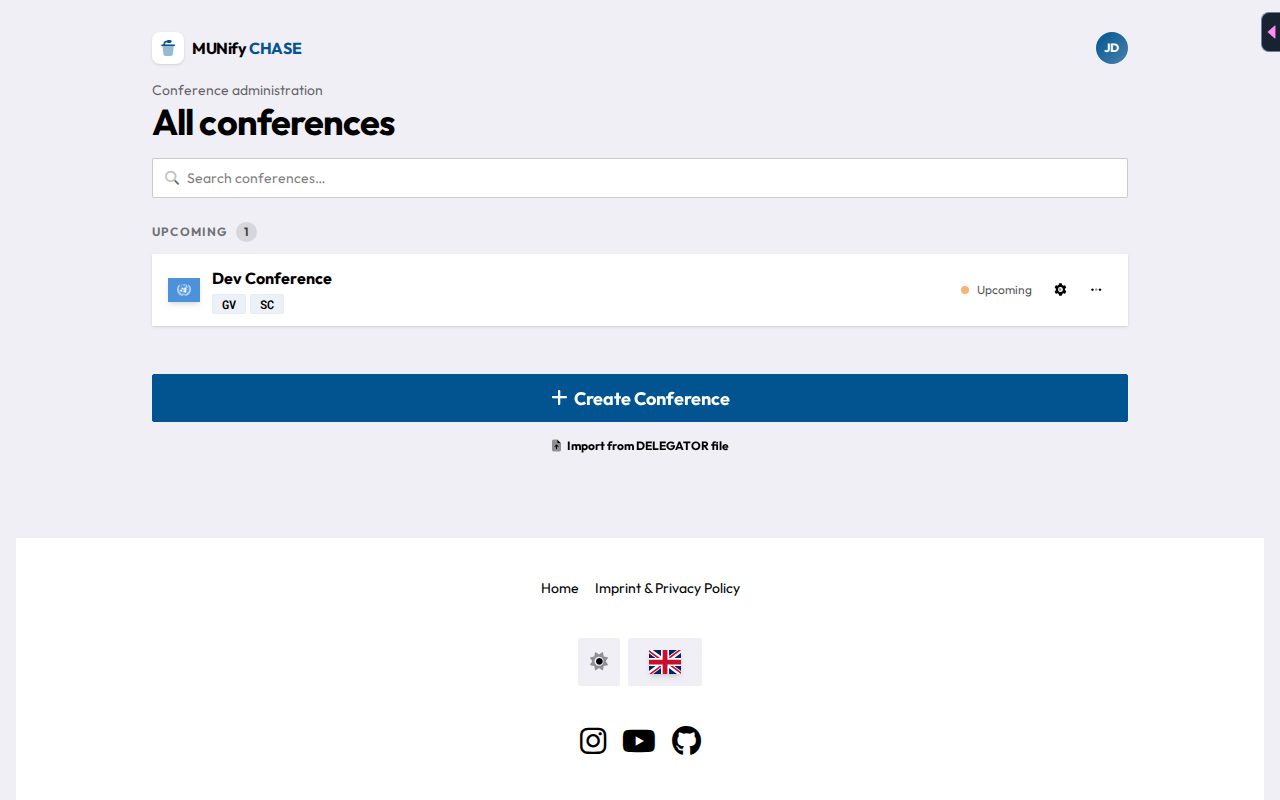Click the plus icon in Create Conference
The height and width of the screenshot is (800, 1280).
[559, 398]
